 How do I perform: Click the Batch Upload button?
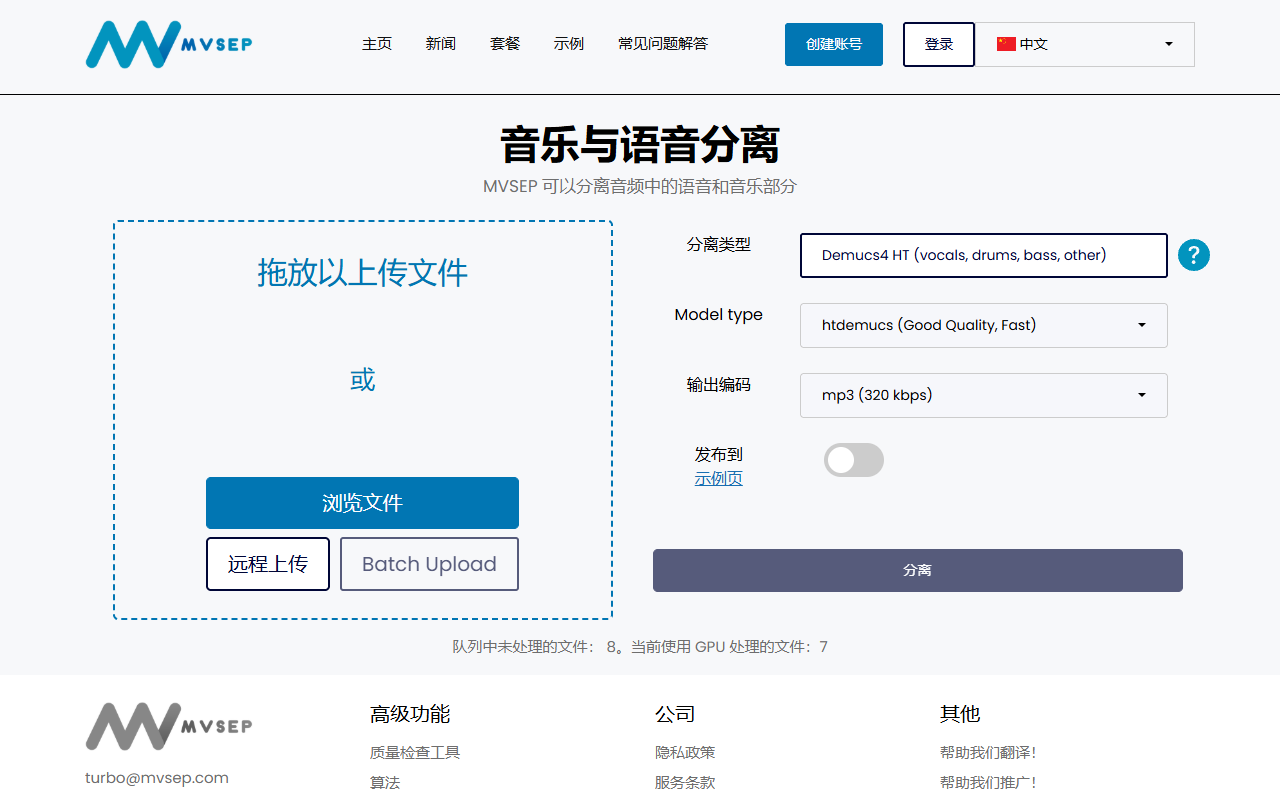(x=429, y=564)
